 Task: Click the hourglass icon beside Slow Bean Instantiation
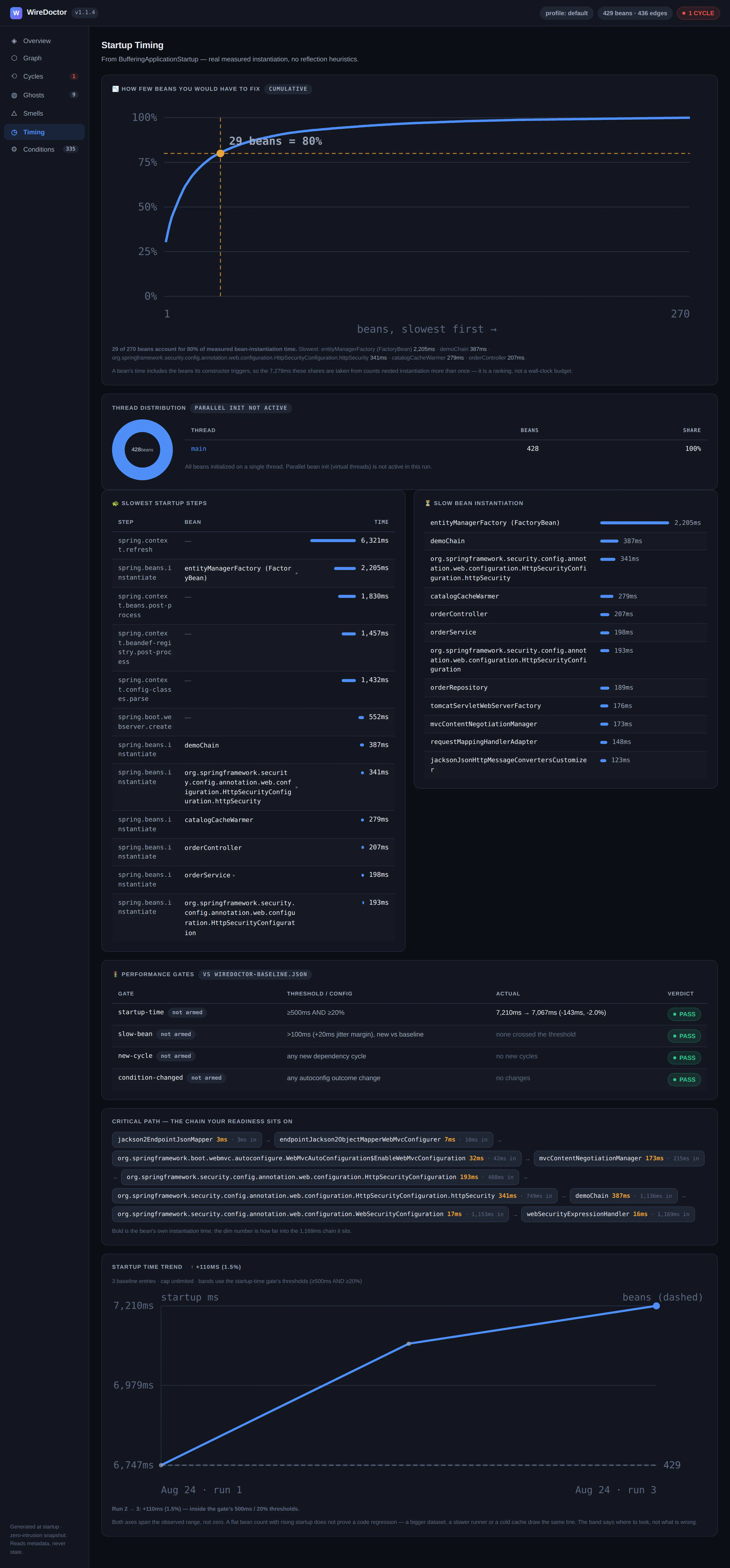click(x=428, y=503)
